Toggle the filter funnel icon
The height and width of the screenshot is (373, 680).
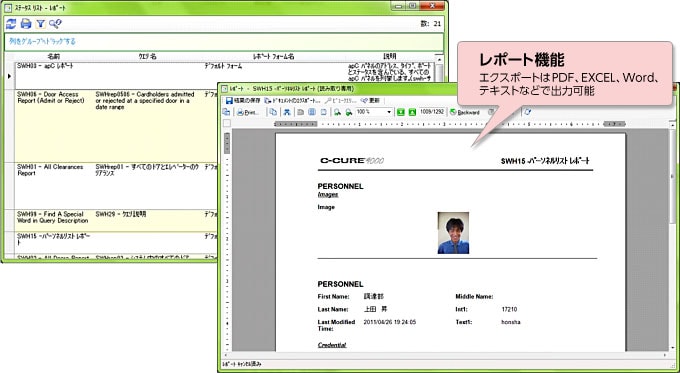40,24
